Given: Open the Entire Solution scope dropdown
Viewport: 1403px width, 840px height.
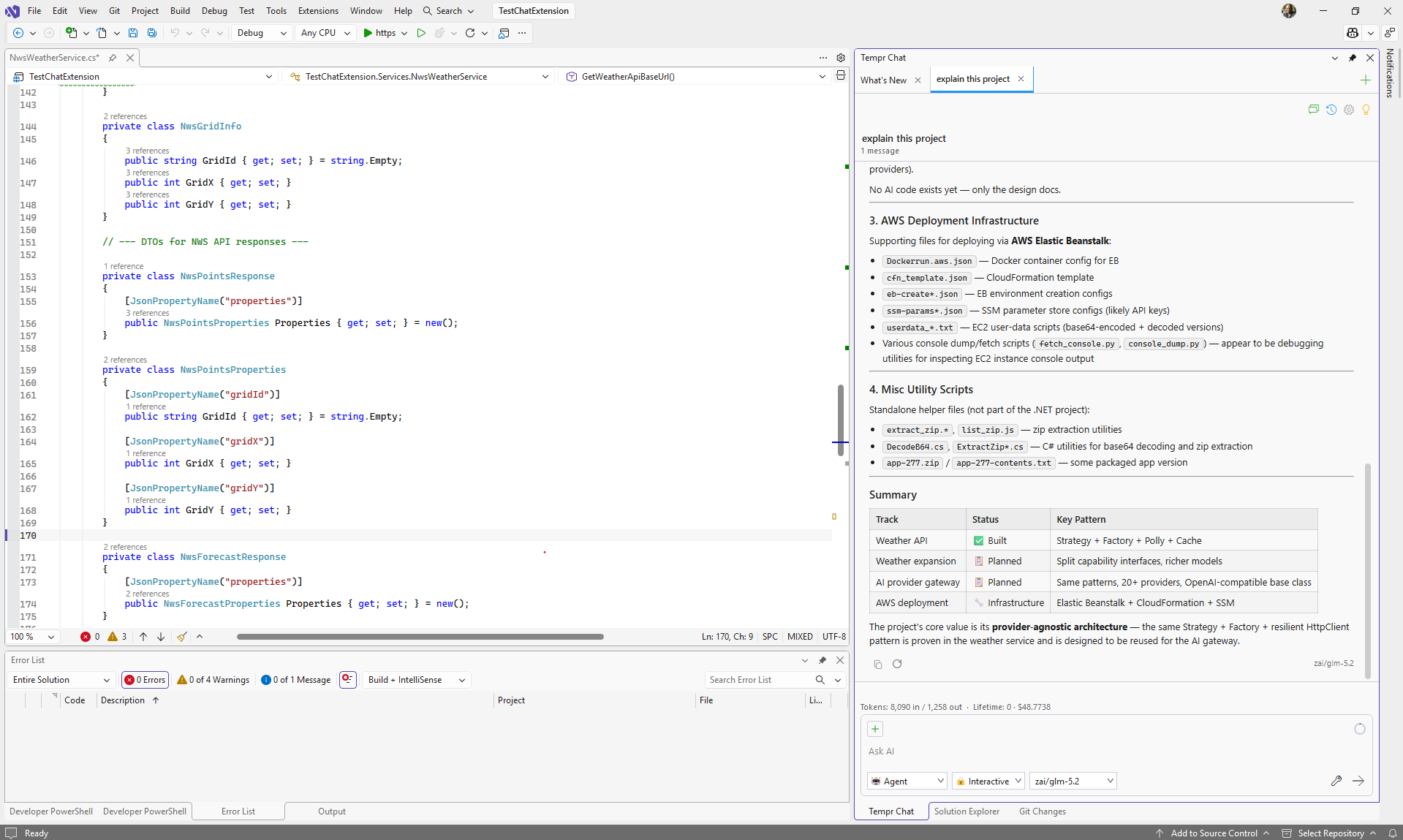Looking at the screenshot, I should [61, 680].
